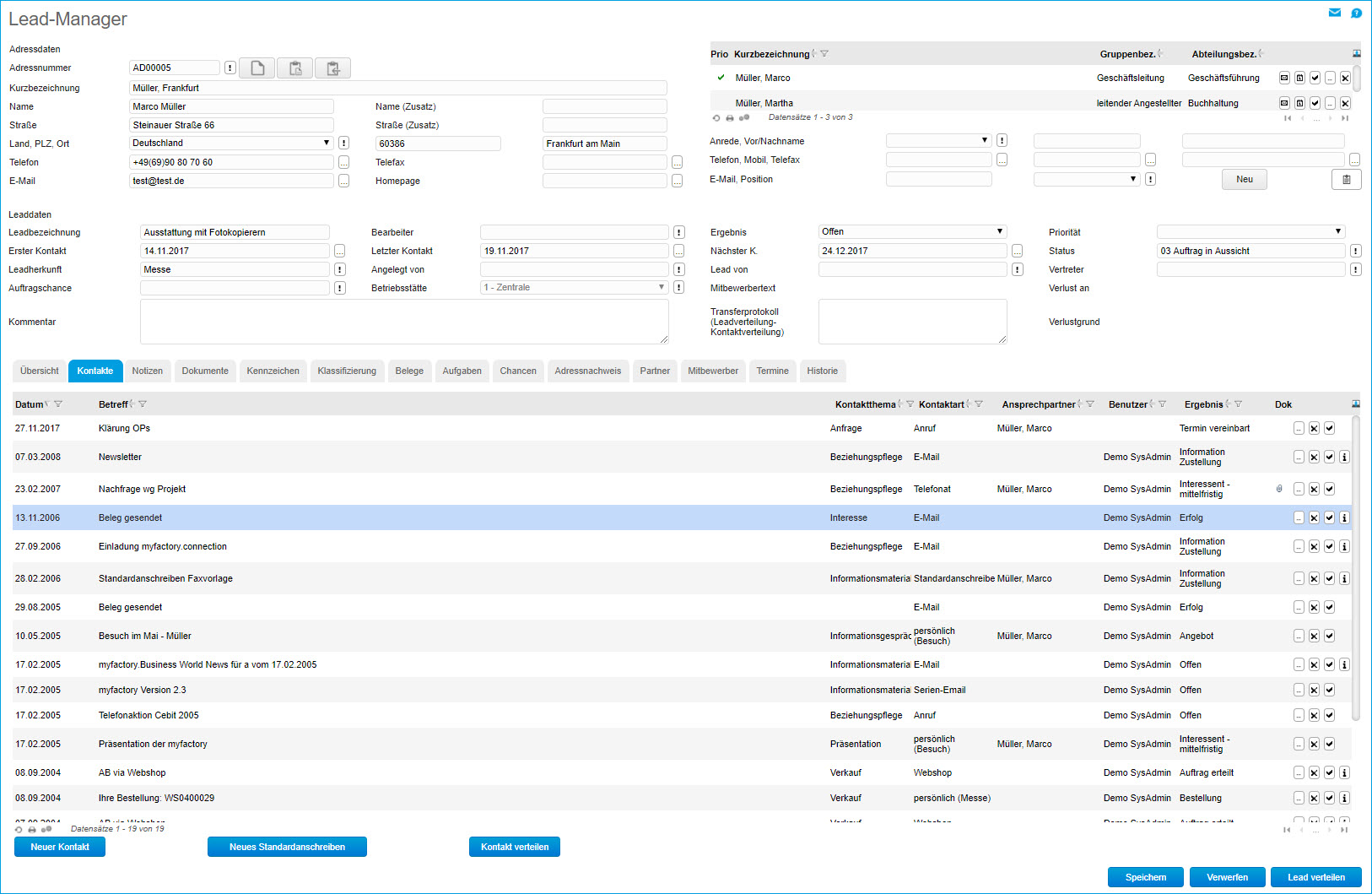Toggle checkmark box on Klärung OPs row
This screenshot has width=1372, height=894.
(x=1329, y=428)
